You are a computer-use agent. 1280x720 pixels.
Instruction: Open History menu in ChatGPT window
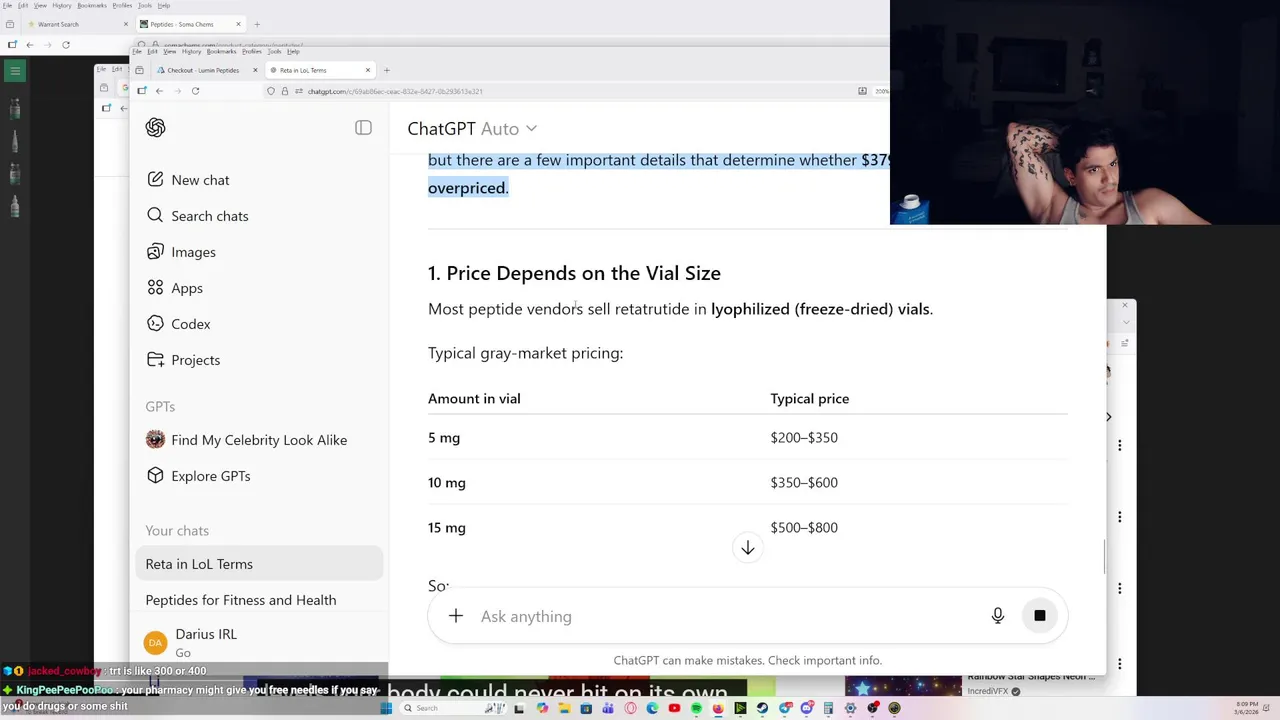click(x=192, y=52)
